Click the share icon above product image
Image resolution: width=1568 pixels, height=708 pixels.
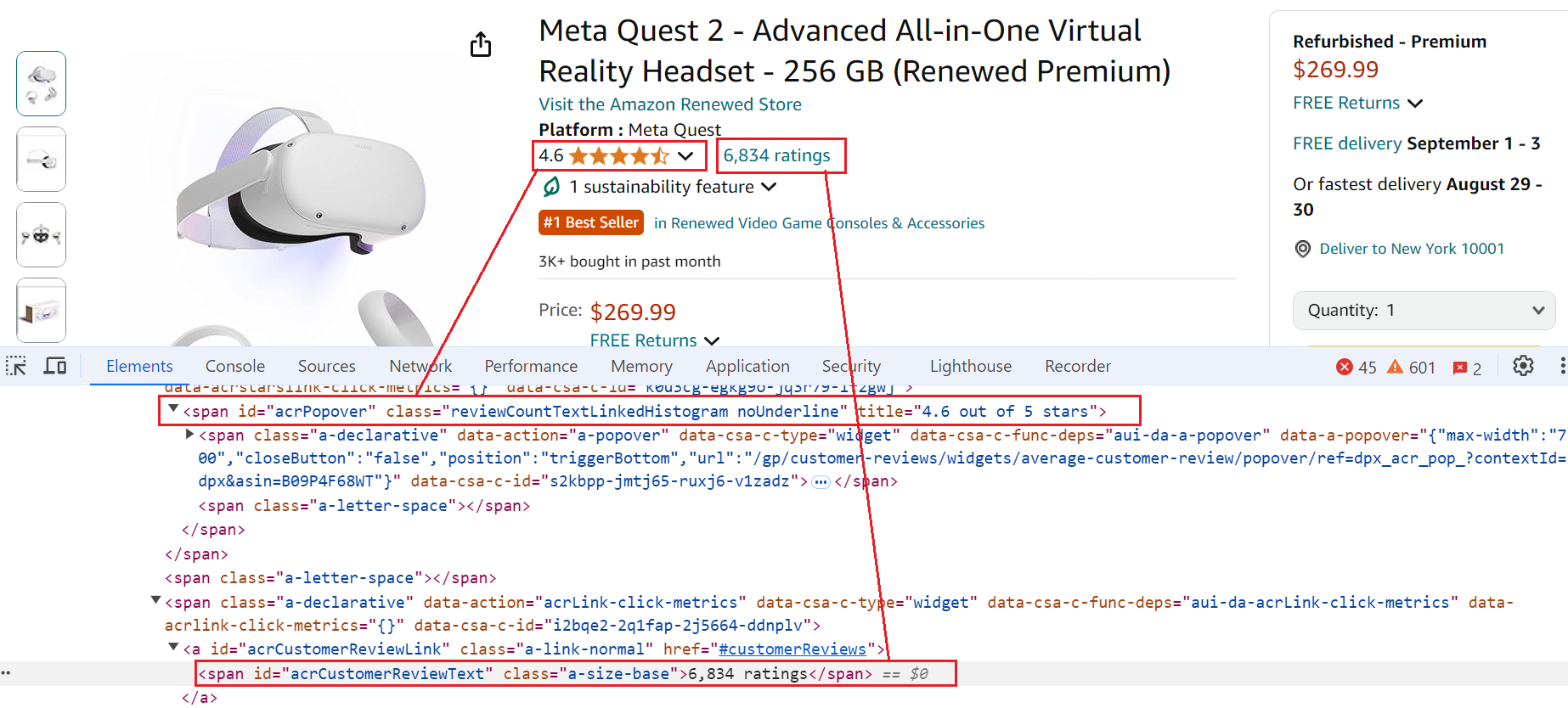(x=481, y=44)
